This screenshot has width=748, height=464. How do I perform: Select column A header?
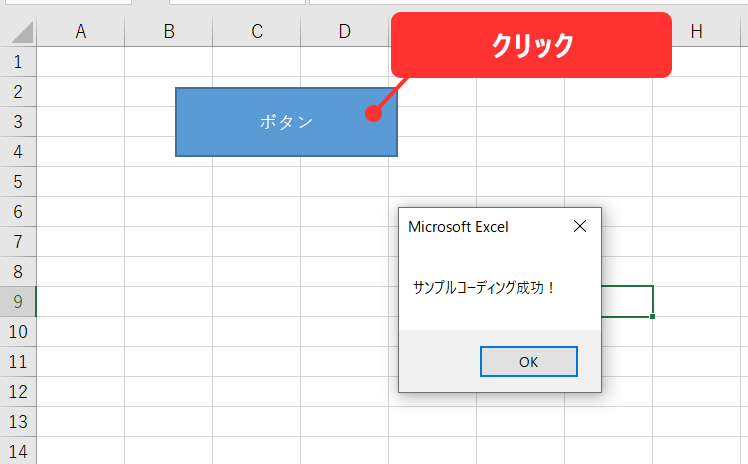pos(81,32)
